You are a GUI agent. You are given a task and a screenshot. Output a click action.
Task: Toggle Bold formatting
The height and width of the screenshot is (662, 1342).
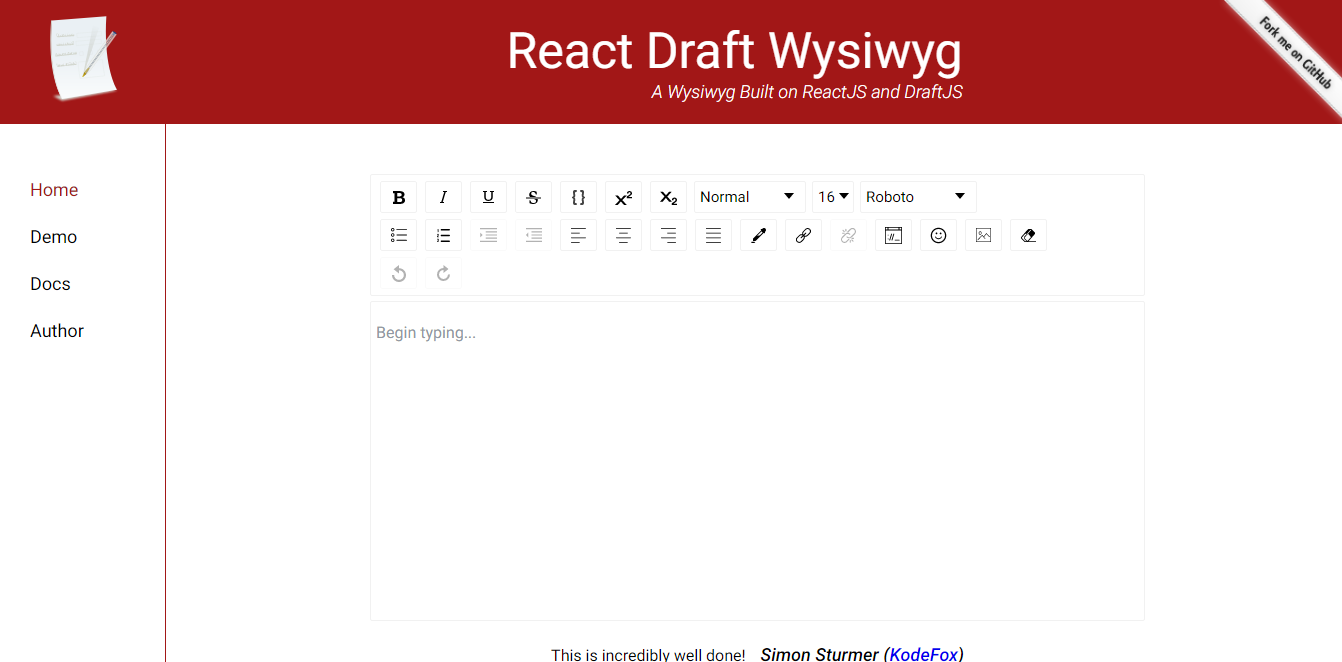click(398, 197)
